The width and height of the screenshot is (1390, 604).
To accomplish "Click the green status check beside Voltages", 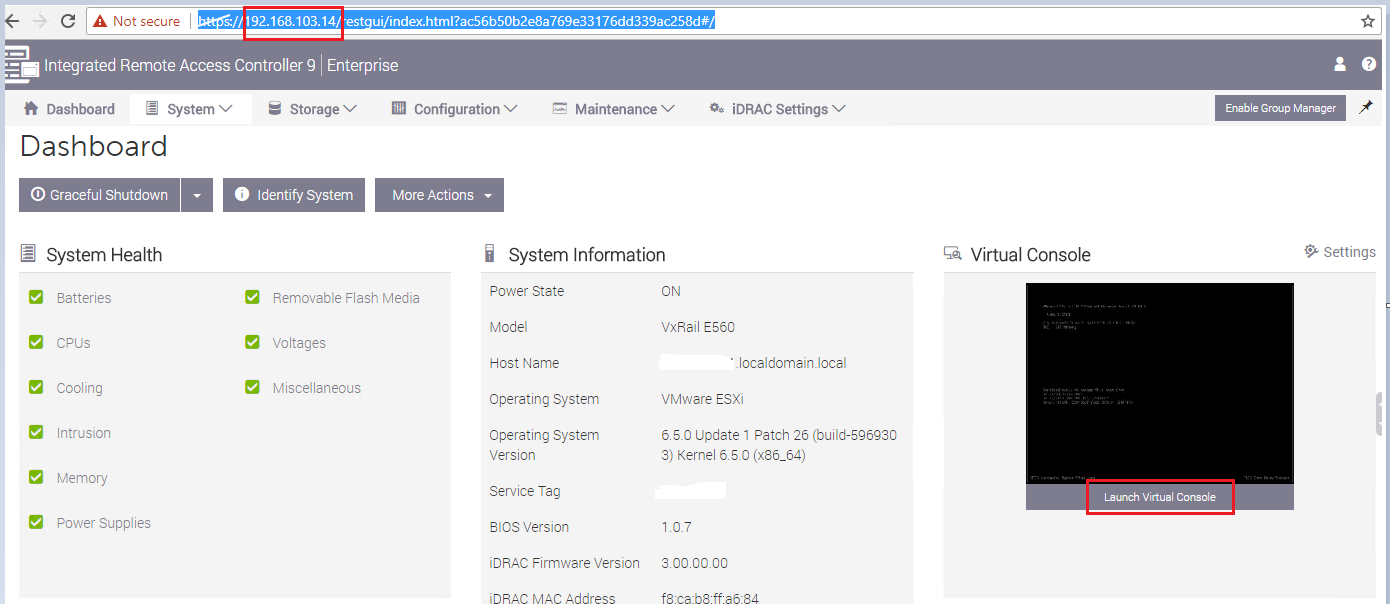I will coord(252,342).
